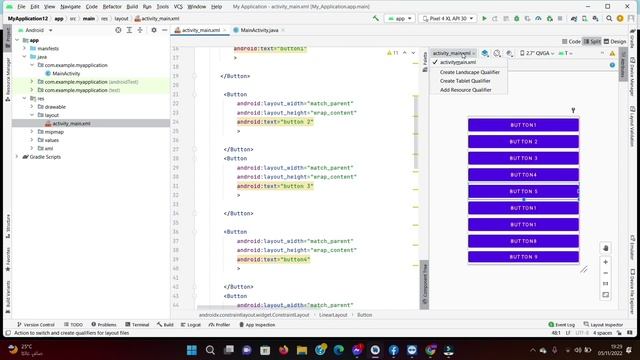This screenshot has height=360, width=640.
Task: Open the app run configuration dropdown
Action: click(x=400, y=18)
